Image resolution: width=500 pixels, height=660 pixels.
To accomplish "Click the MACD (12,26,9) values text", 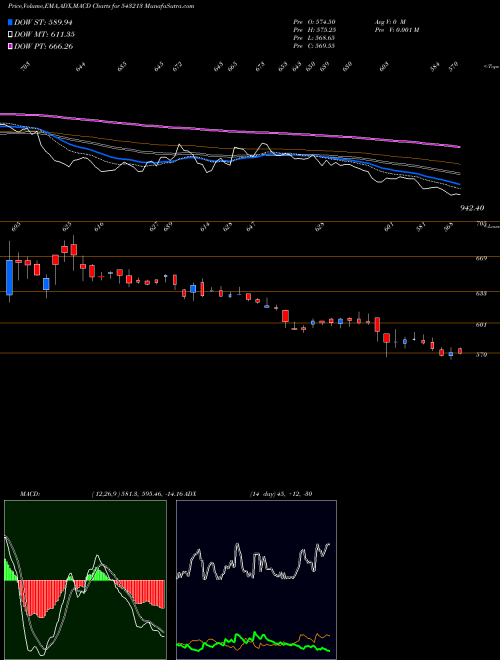I will pyautogui.click(x=138, y=493).
